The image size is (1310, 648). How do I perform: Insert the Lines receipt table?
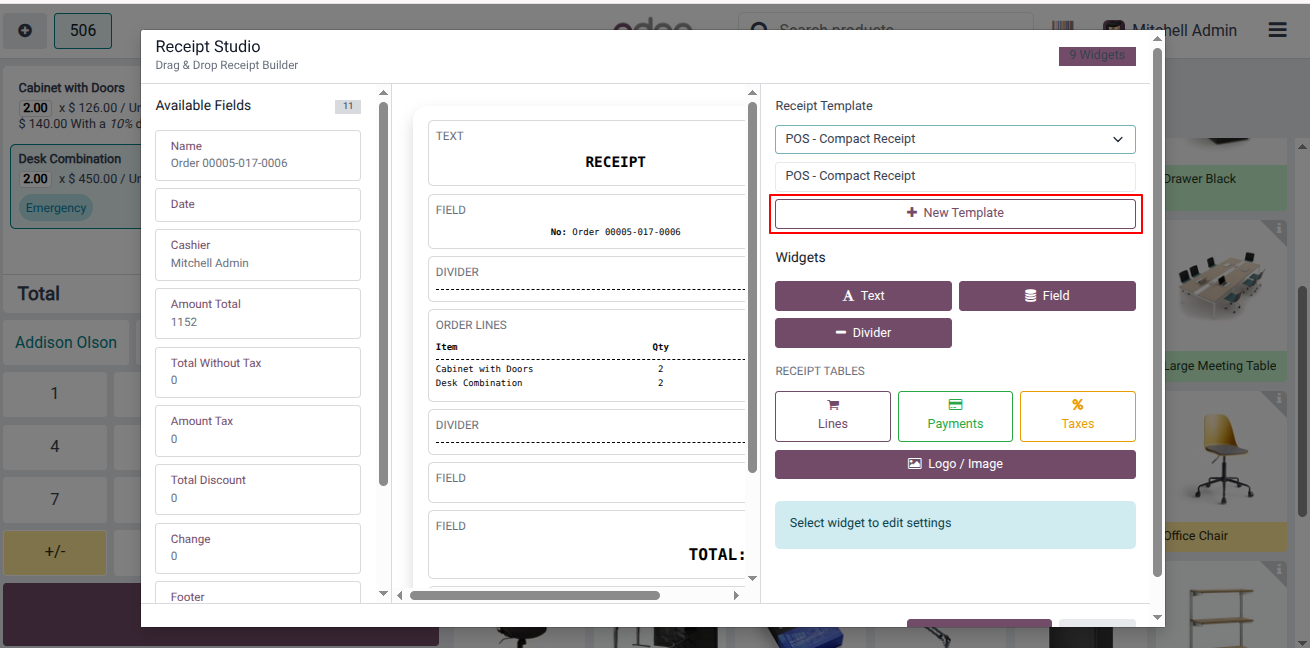[832, 416]
